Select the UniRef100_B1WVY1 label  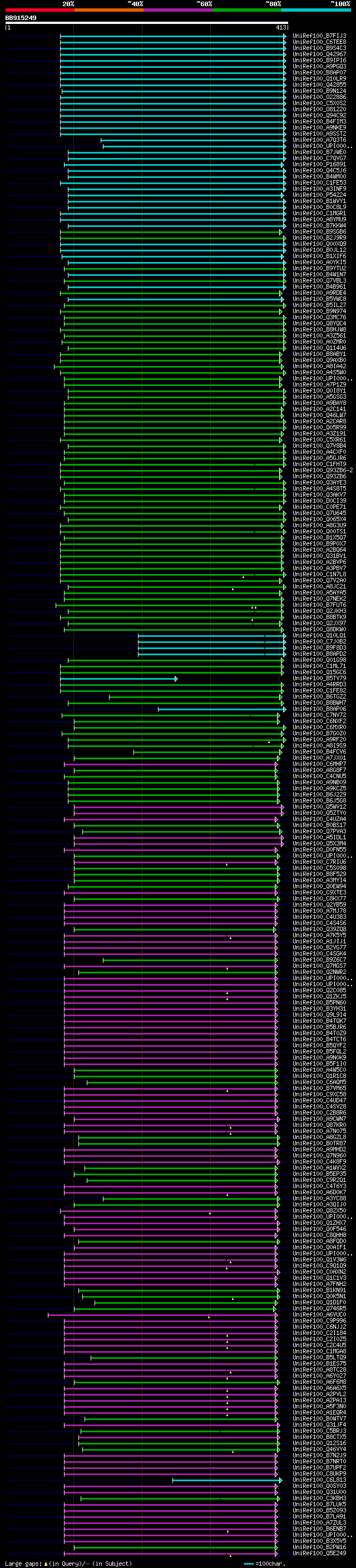click(319, 201)
